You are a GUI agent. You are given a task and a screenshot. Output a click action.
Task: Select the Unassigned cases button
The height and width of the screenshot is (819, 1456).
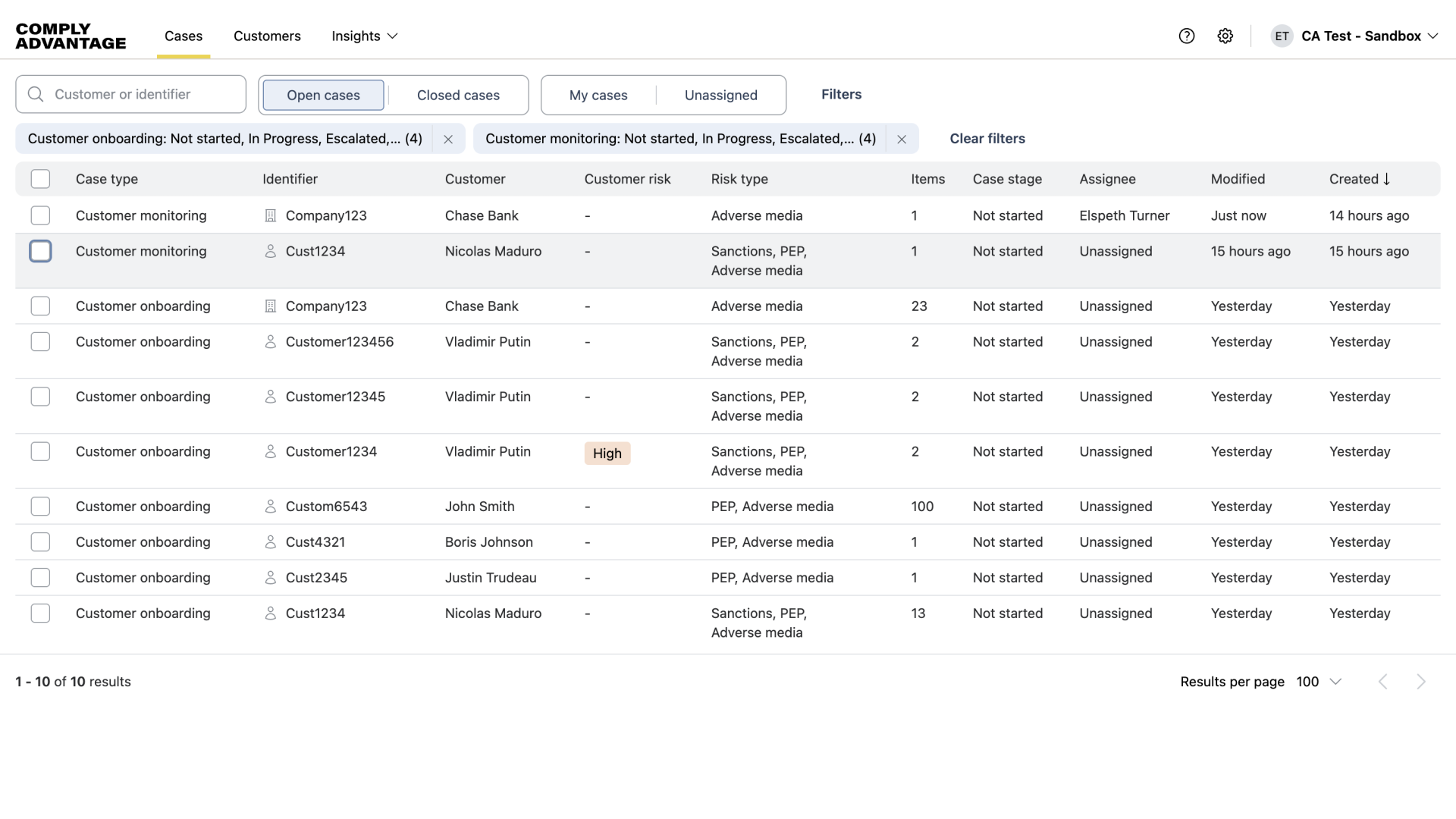pos(720,95)
